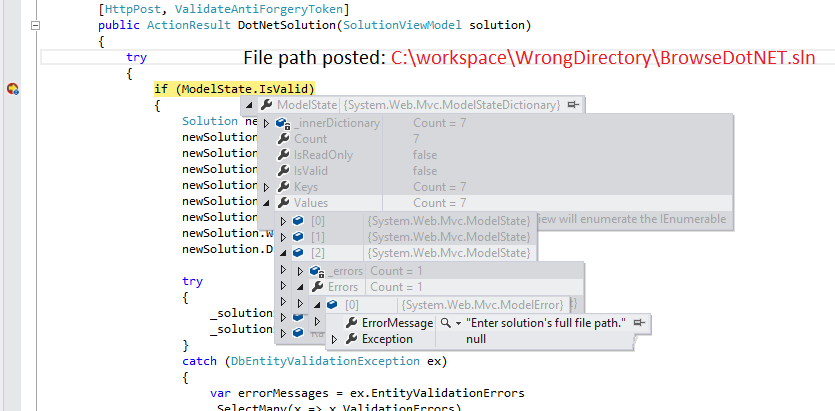The width and height of the screenshot is (835, 411).
Task: Pin the ModelState data tip
Action: 573,104
